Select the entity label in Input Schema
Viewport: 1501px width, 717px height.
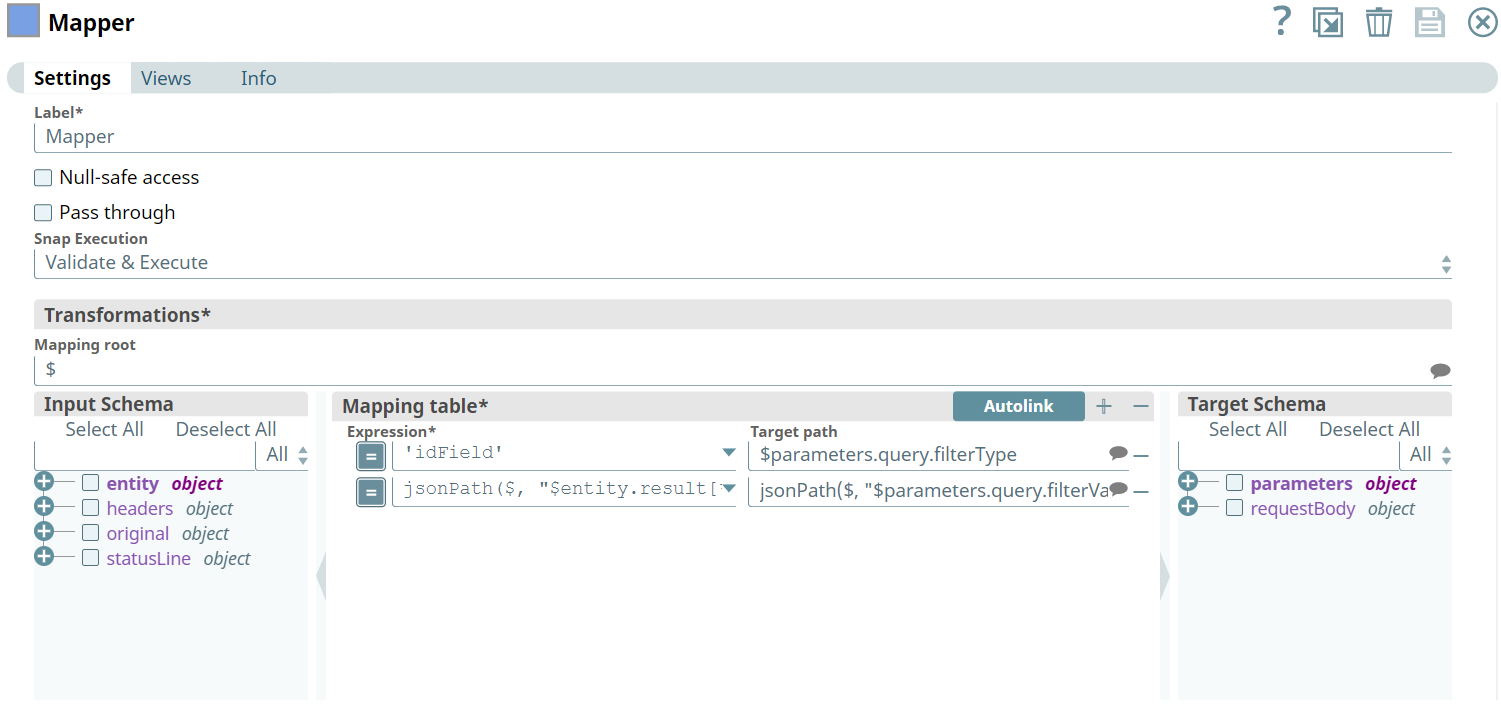pyautogui.click(x=133, y=484)
